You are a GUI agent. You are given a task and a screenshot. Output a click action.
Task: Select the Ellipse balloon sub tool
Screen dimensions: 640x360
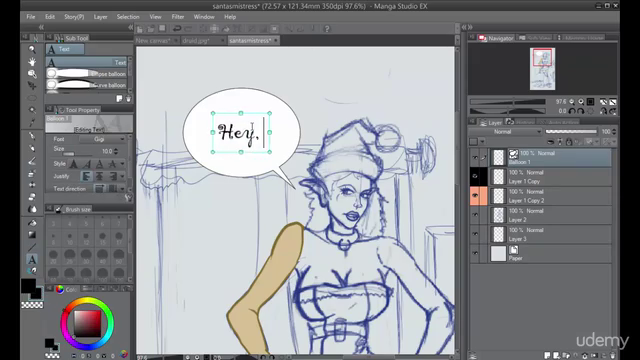86,73
